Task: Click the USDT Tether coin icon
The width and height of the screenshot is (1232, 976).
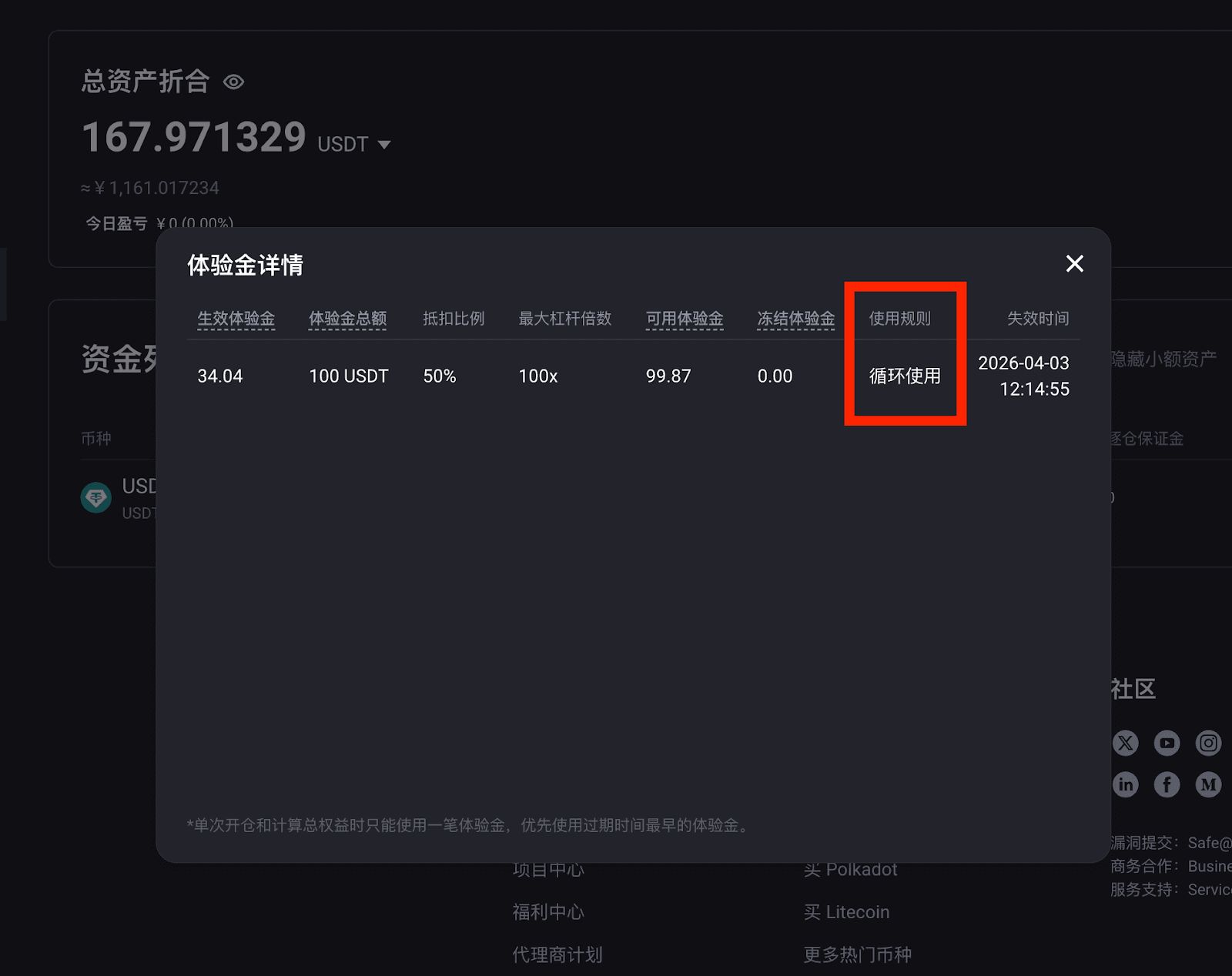Action: [x=96, y=498]
